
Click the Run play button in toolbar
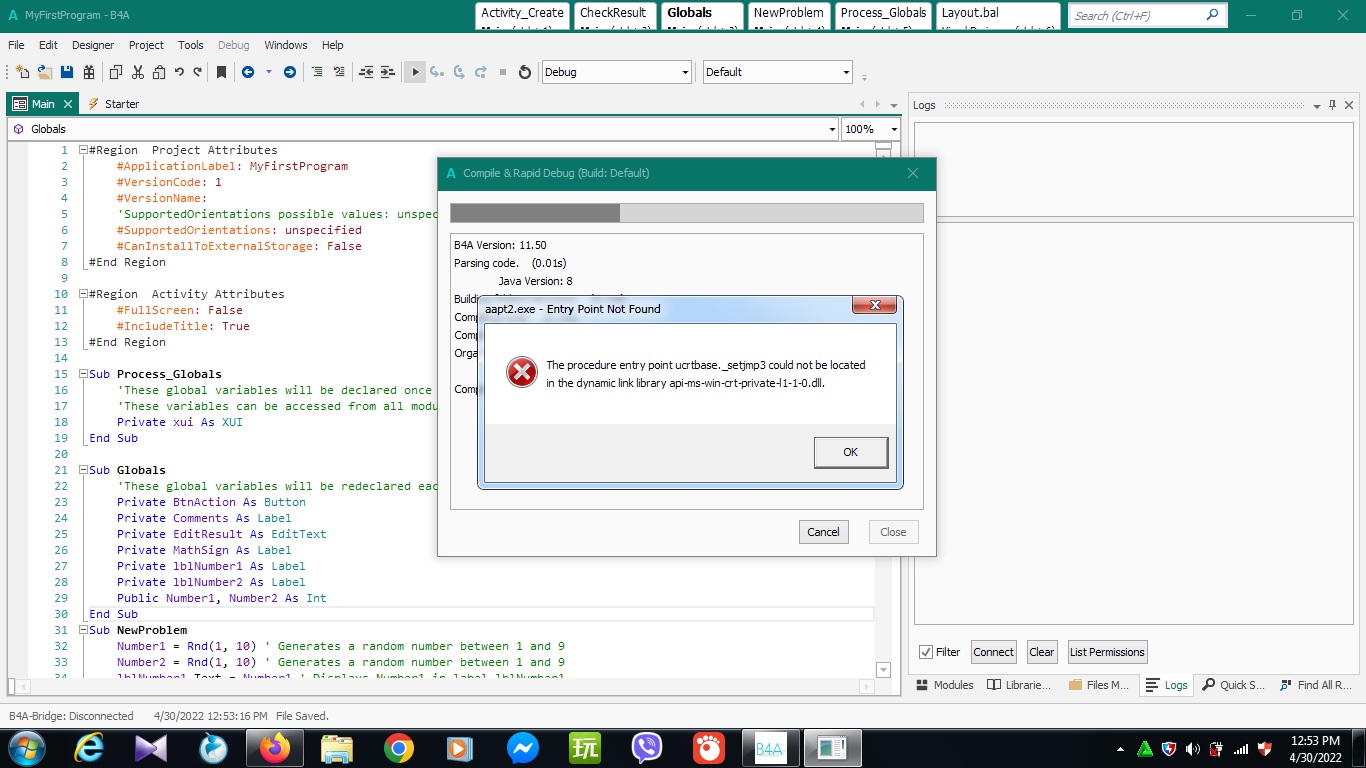pyautogui.click(x=415, y=72)
